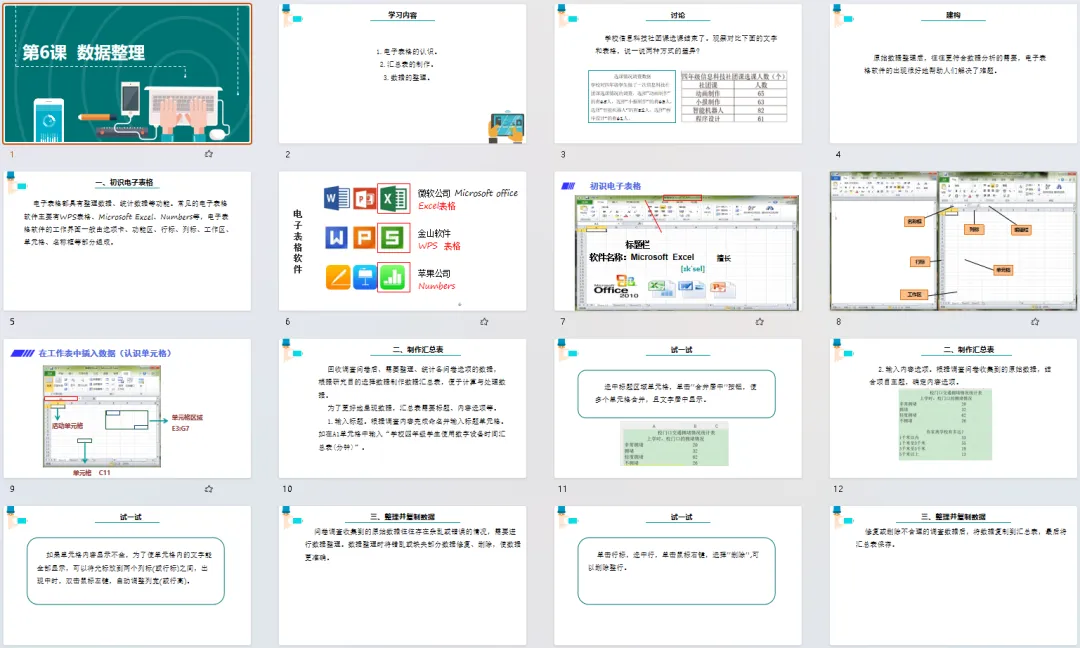
Task: Click the animation star under slide 8
Action: click(1035, 322)
